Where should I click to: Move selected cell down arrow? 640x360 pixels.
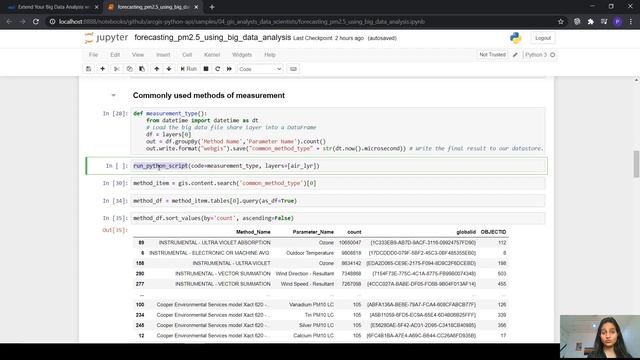(169, 69)
